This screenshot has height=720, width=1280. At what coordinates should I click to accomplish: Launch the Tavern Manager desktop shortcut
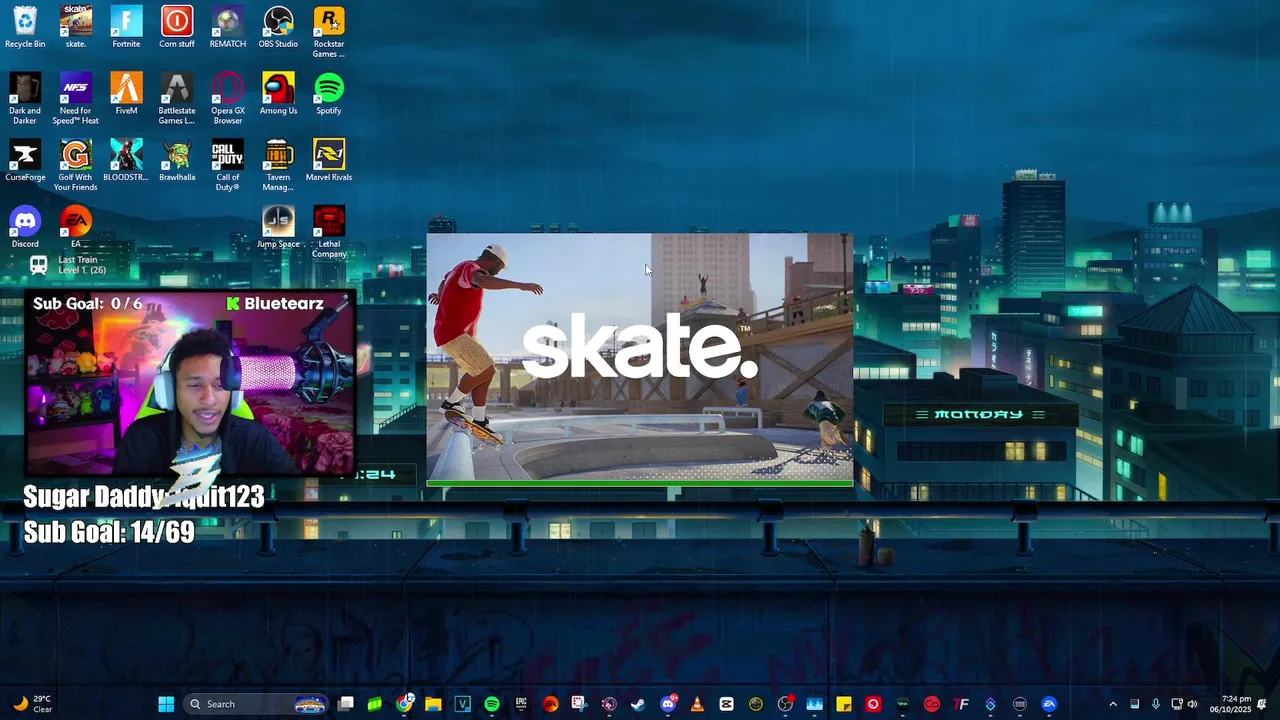click(278, 165)
